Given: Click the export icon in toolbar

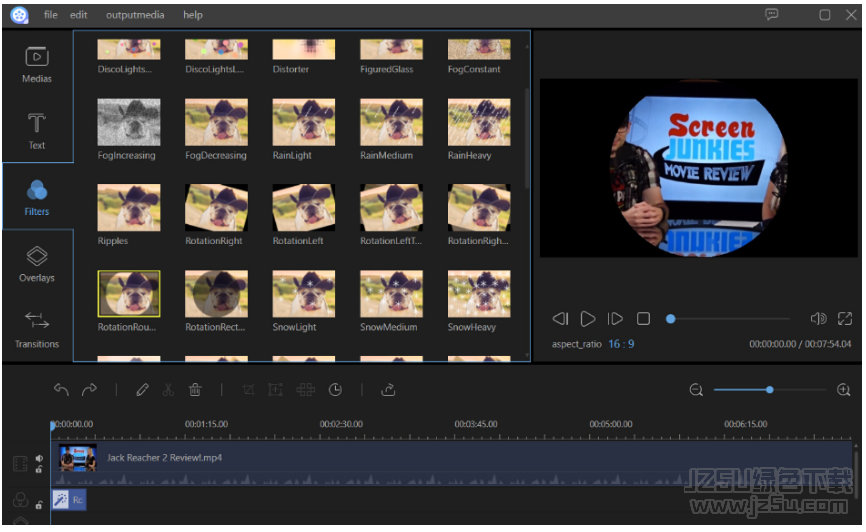Looking at the screenshot, I should 388,389.
